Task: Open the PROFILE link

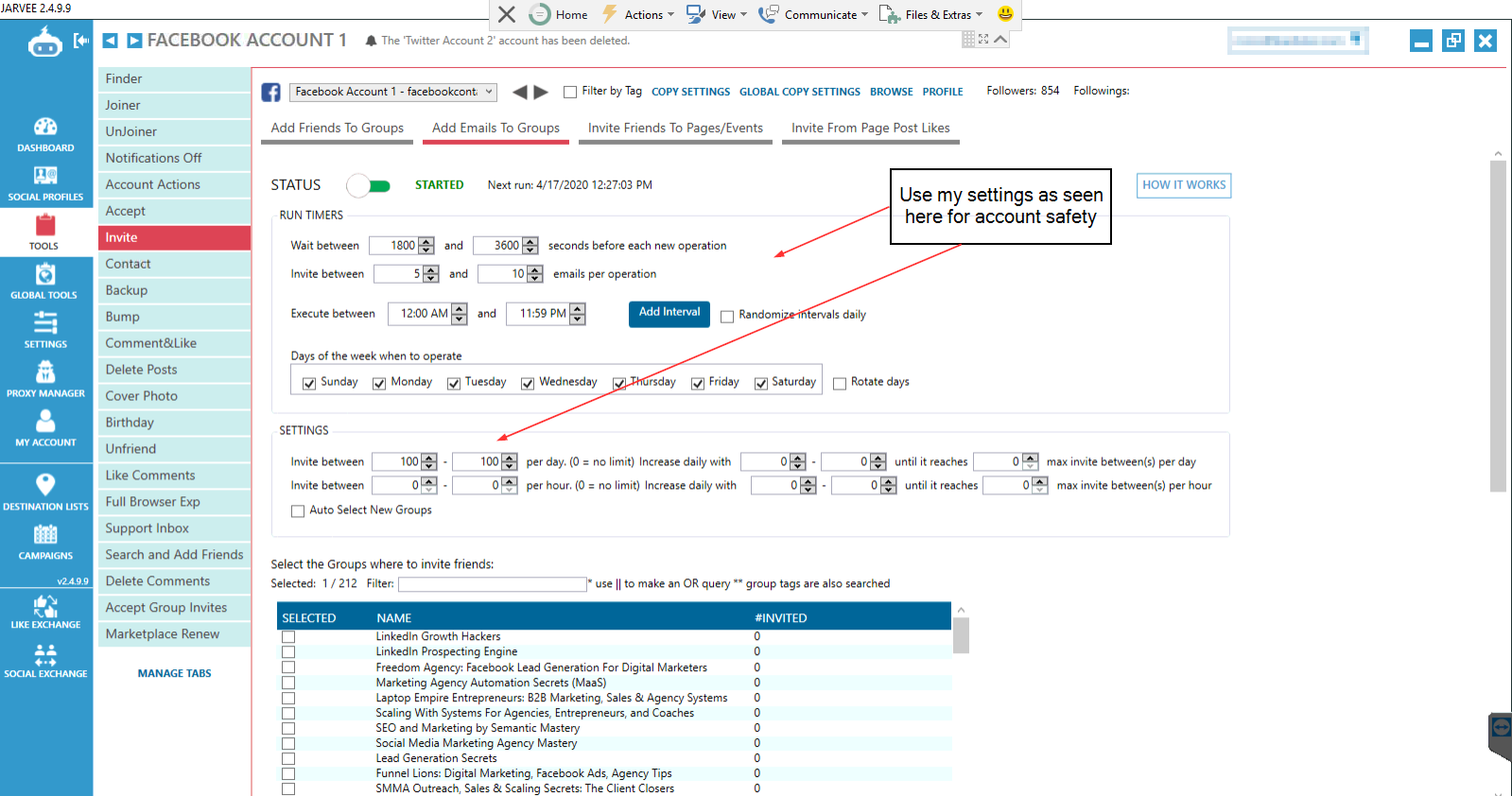Action: (x=943, y=93)
